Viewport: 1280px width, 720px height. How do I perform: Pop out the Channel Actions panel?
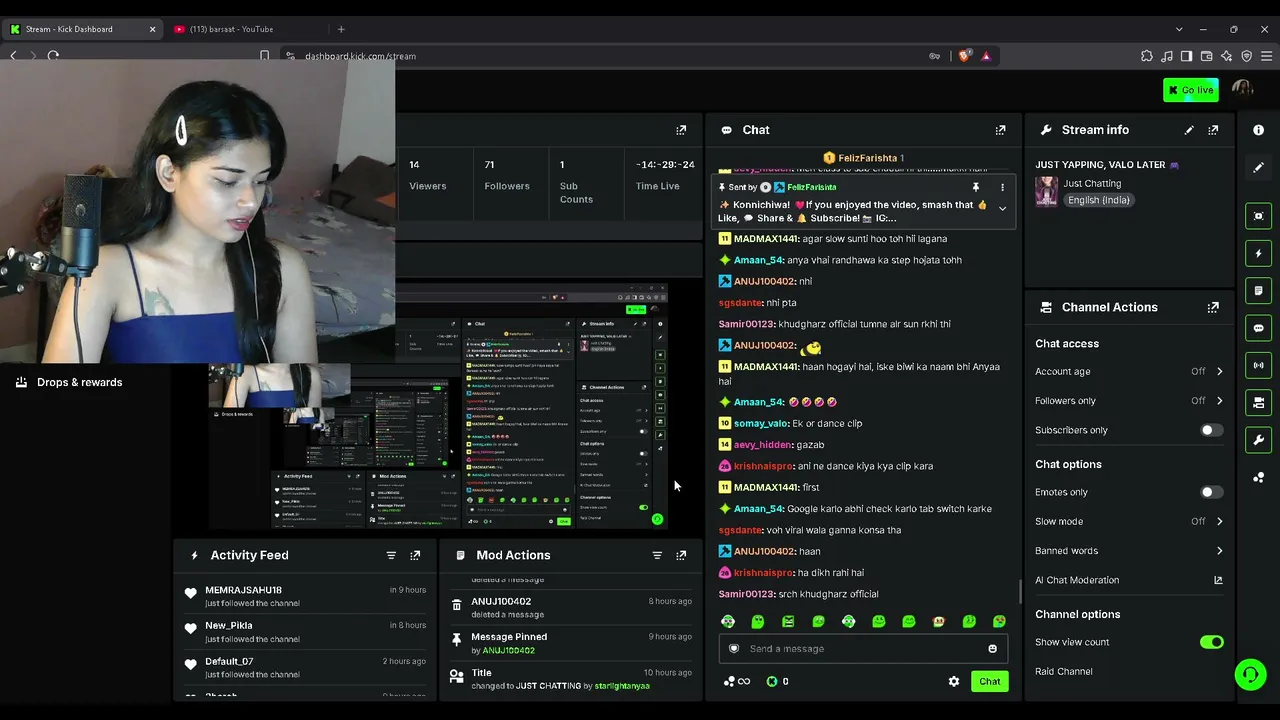pyautogui.click(x=1213, y=307)
